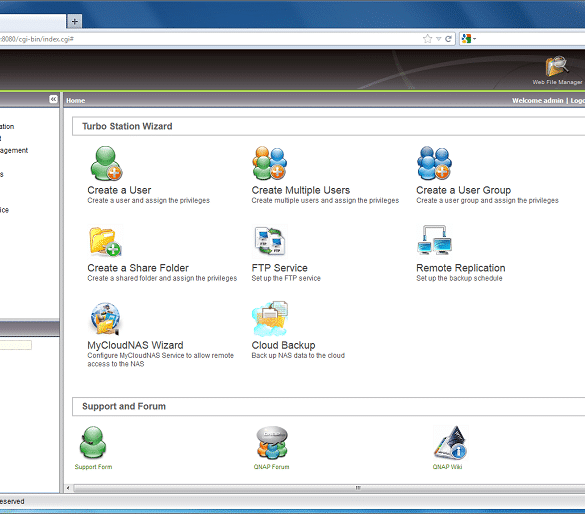Click the Google search engine icon

coord(466,39)
